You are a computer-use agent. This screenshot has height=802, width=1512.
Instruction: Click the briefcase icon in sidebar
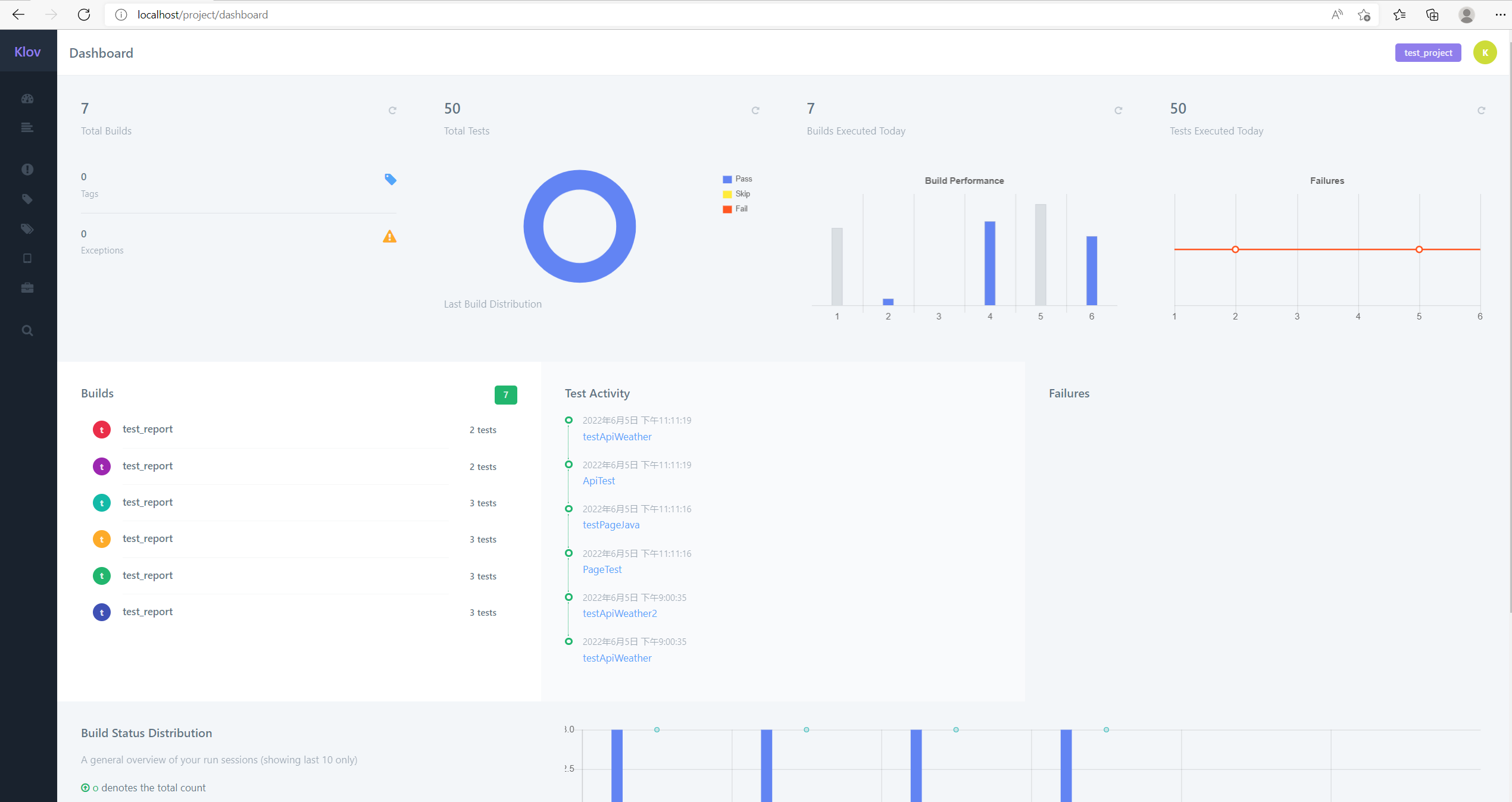tap(27, 288)
